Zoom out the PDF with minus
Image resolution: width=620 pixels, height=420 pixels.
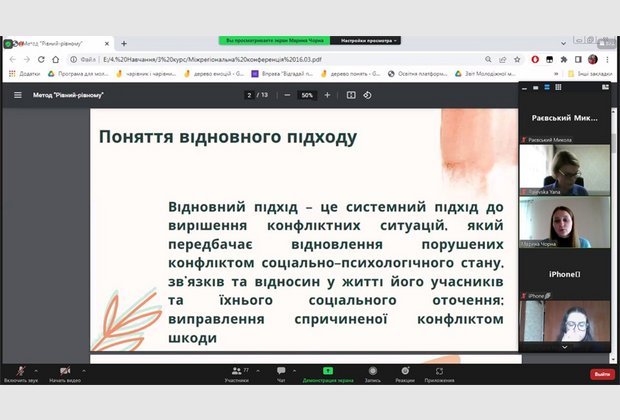(x=287, y=95)
